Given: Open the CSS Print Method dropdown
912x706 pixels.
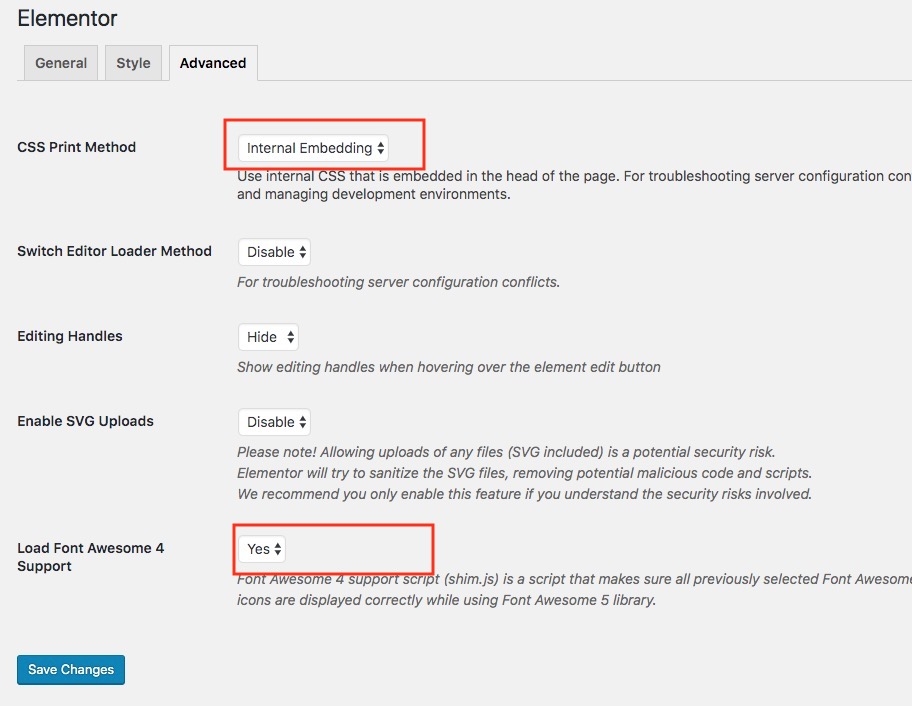Looking at the screenshot, I should point(313,148).
